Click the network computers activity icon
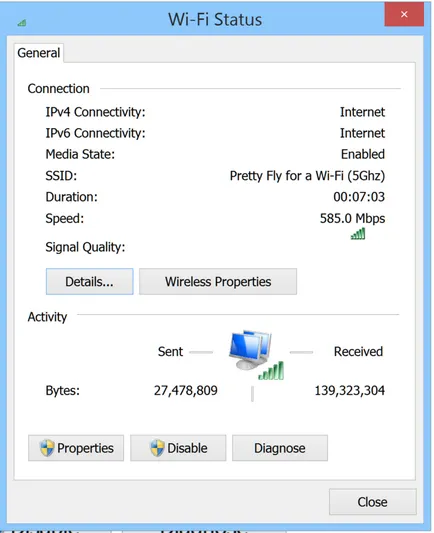Image resolution: width=434 pixels, height=533 pixels. [x=256, y=355]
